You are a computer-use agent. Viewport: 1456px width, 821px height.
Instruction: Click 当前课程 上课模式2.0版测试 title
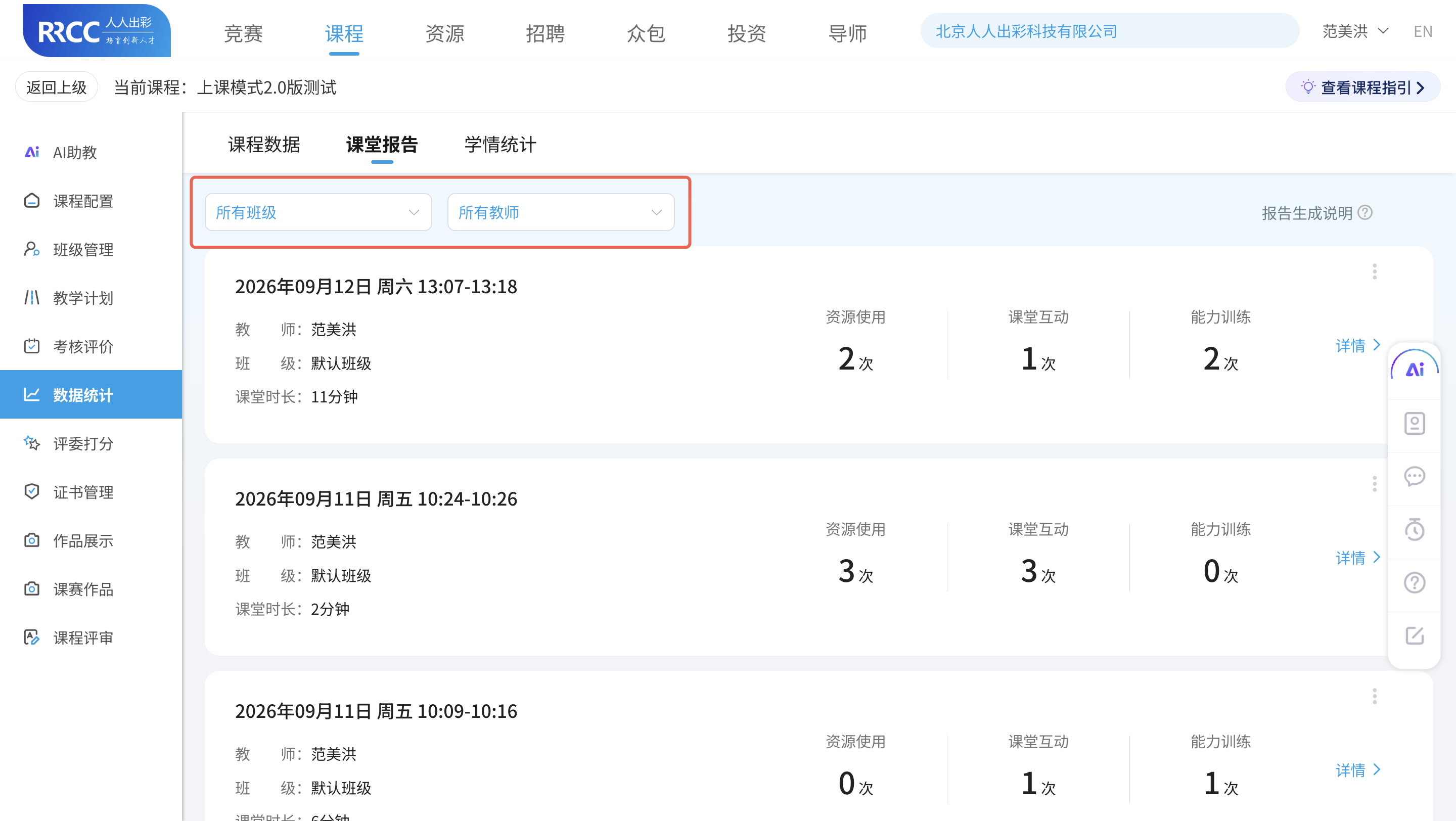[225, 87]
